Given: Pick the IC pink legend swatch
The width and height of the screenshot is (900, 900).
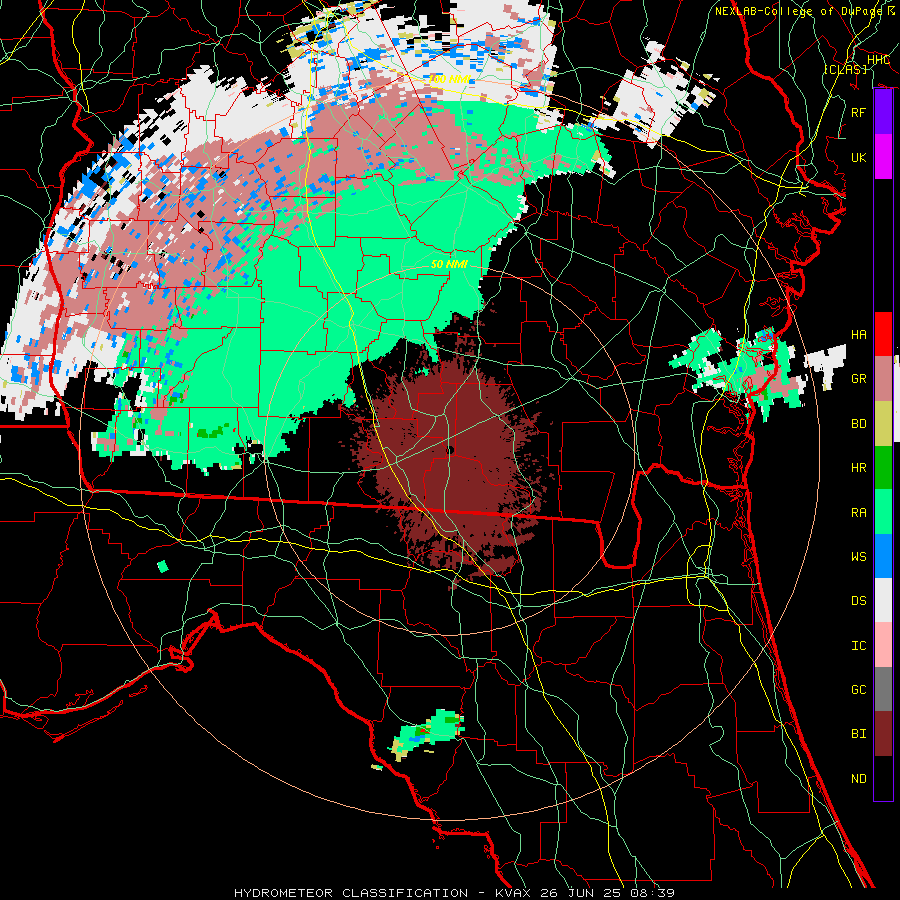Looking at the screenshot, I should click(x=883, y=645).
